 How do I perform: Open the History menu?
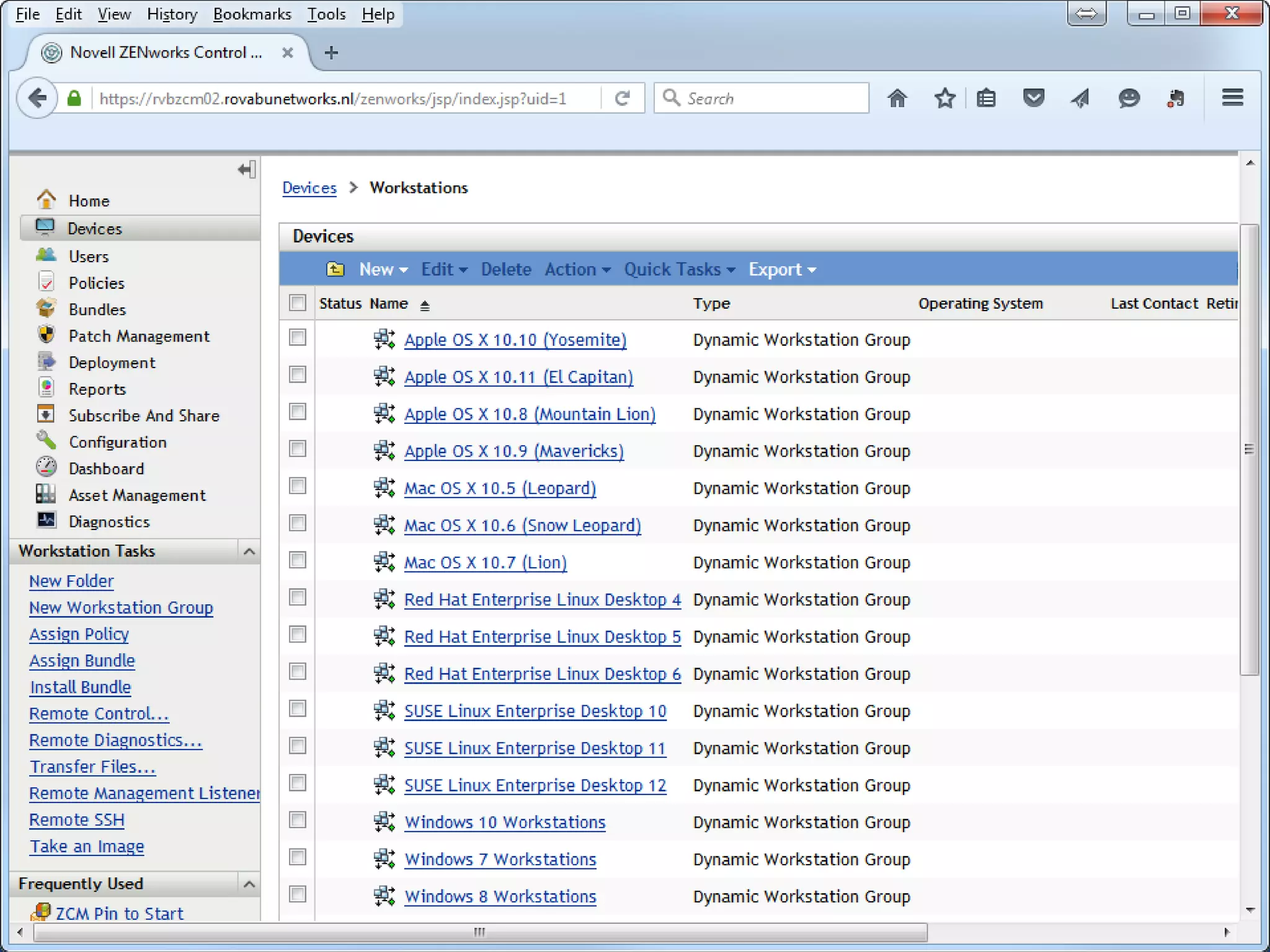172,14
